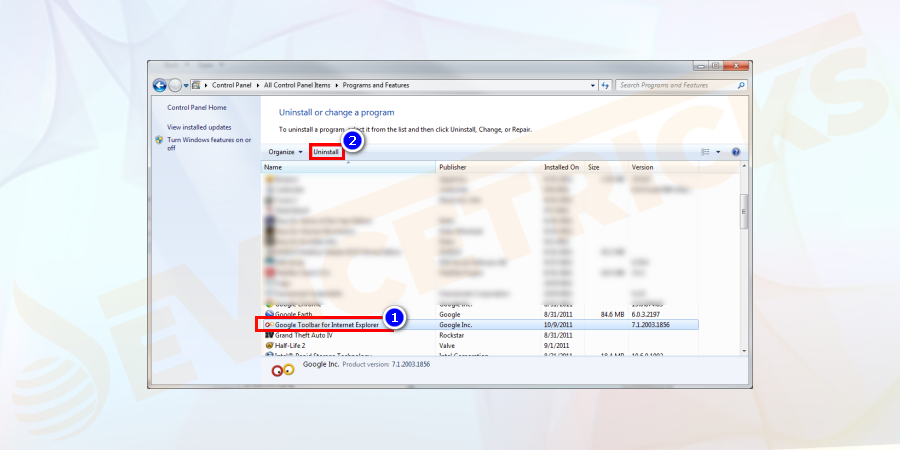Screen dimensions: 900x450
Task: Click the Valve publisher cell
Action: (447, 345)
